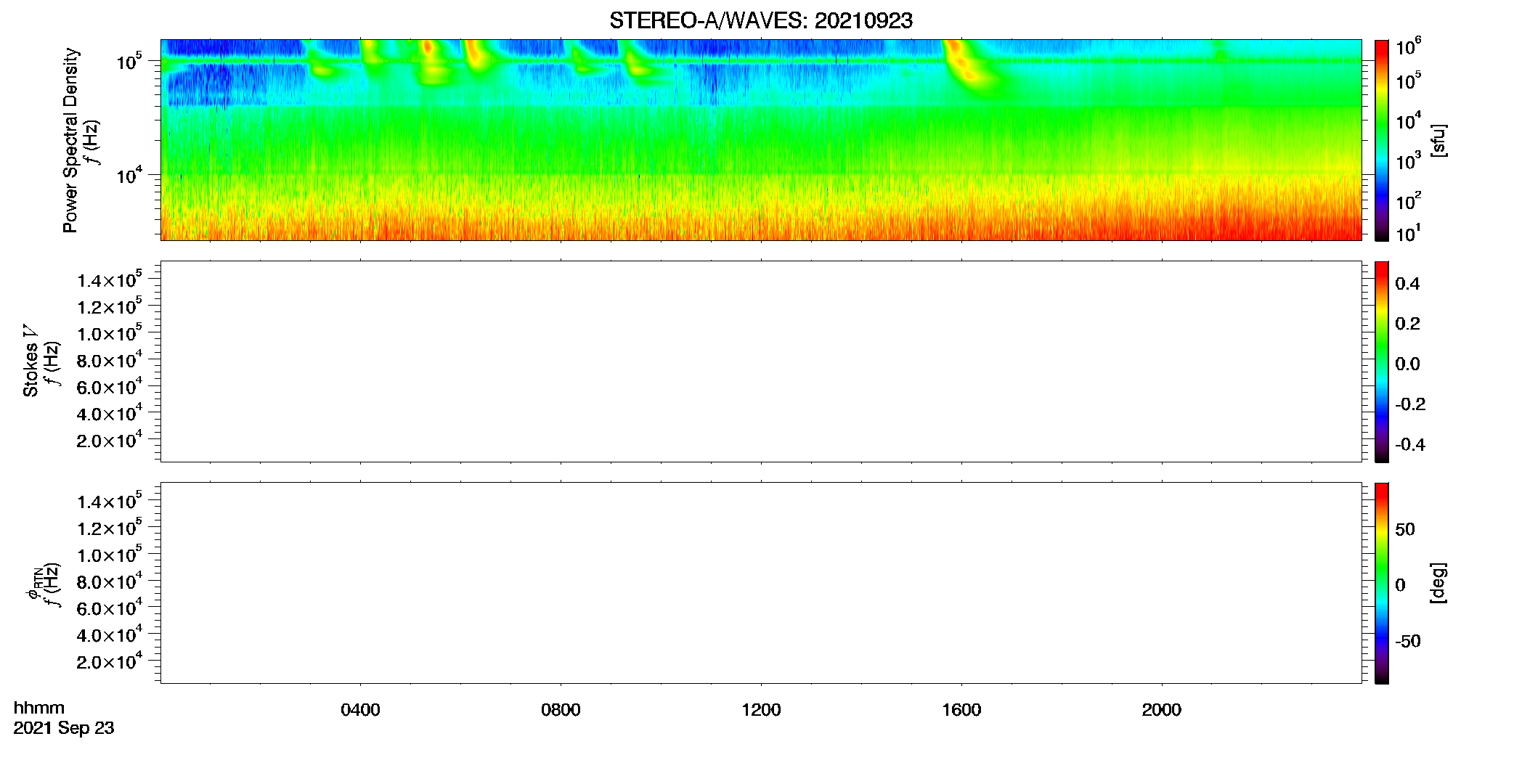Click the 10^4 frequency tick in top panel
1522x784 pixels.
[x=129, y=175]
